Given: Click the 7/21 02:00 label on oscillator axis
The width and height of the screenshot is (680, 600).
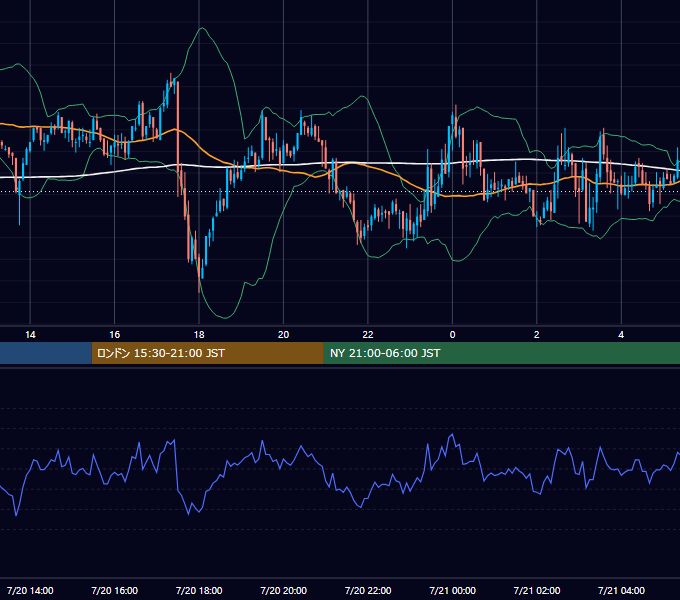Looking at the screenshot, I should (x=536, y=590).
